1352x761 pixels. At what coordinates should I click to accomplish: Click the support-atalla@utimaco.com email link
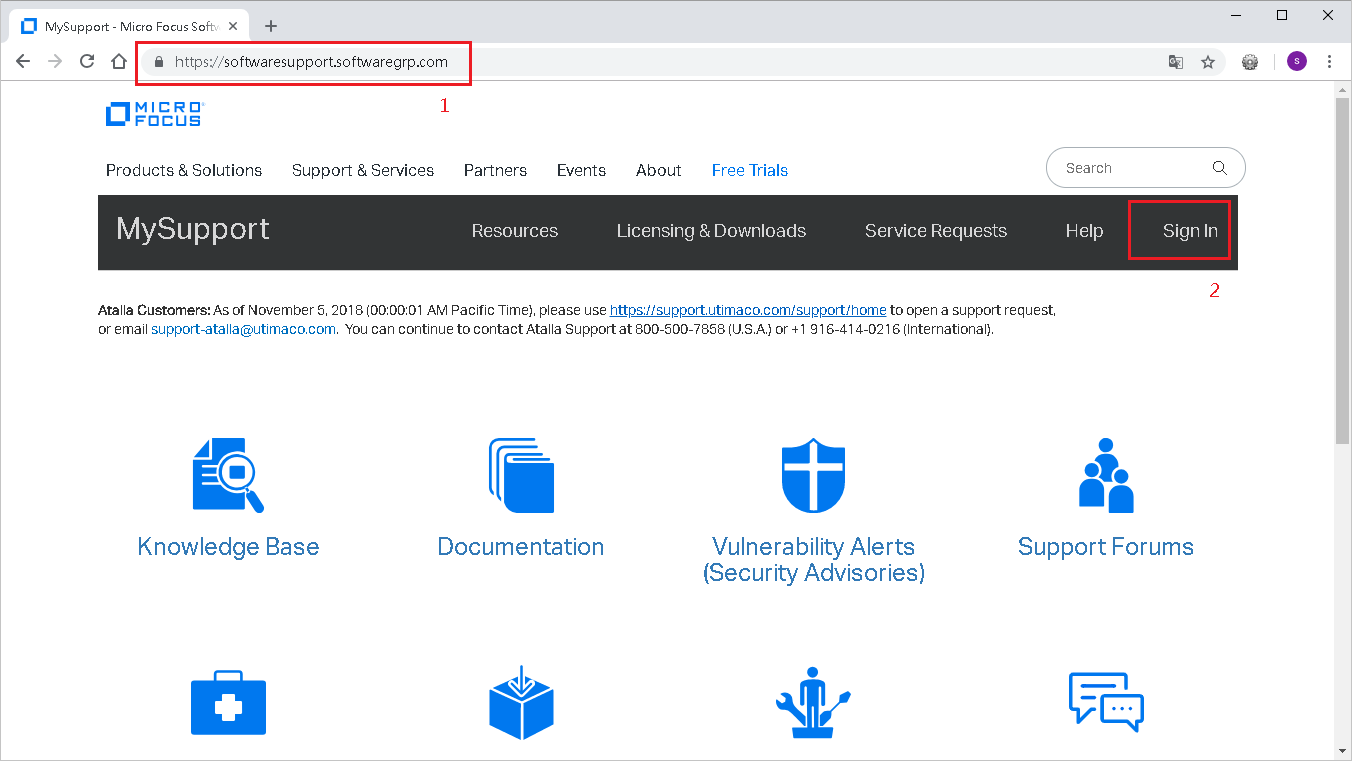(244, 328)
